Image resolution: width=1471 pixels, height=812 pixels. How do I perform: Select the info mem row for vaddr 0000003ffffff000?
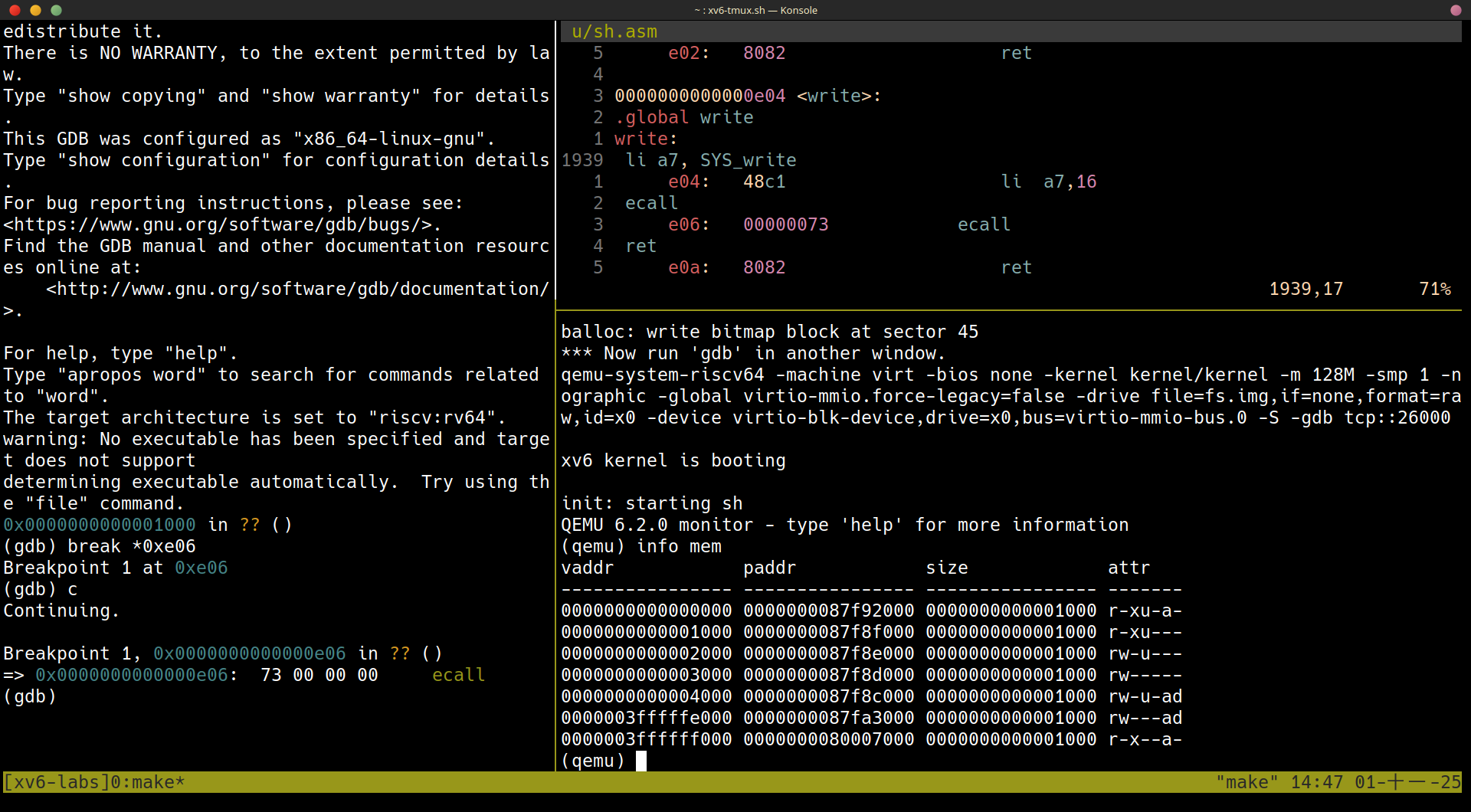click(871, 739)
